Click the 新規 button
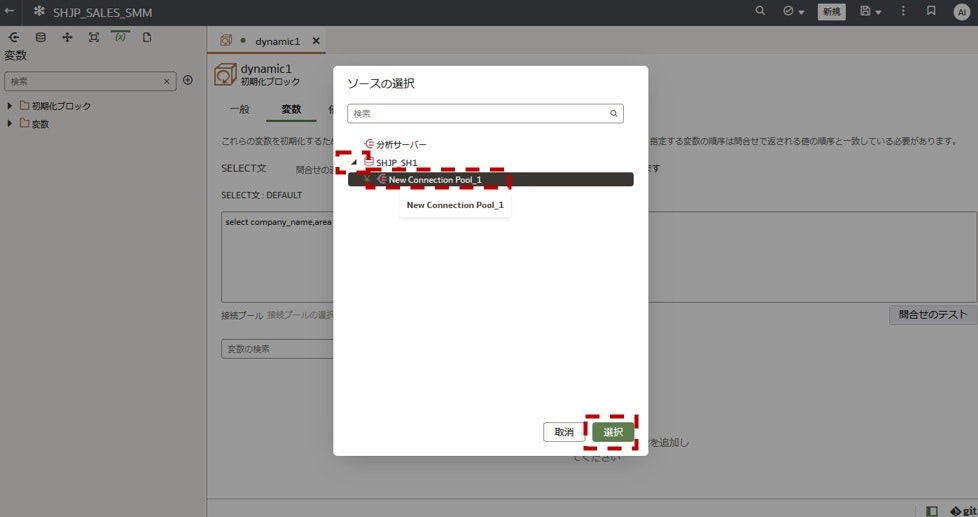Viewport: 978px width, 517px height. [x=831, y=11]
